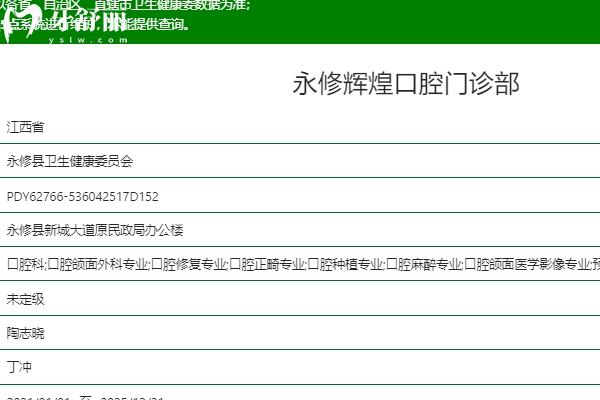Click the registration code PDY62766-536042517D152
Image resolution: width=600 pixels, height=400 pixels.
coord(82,196)
